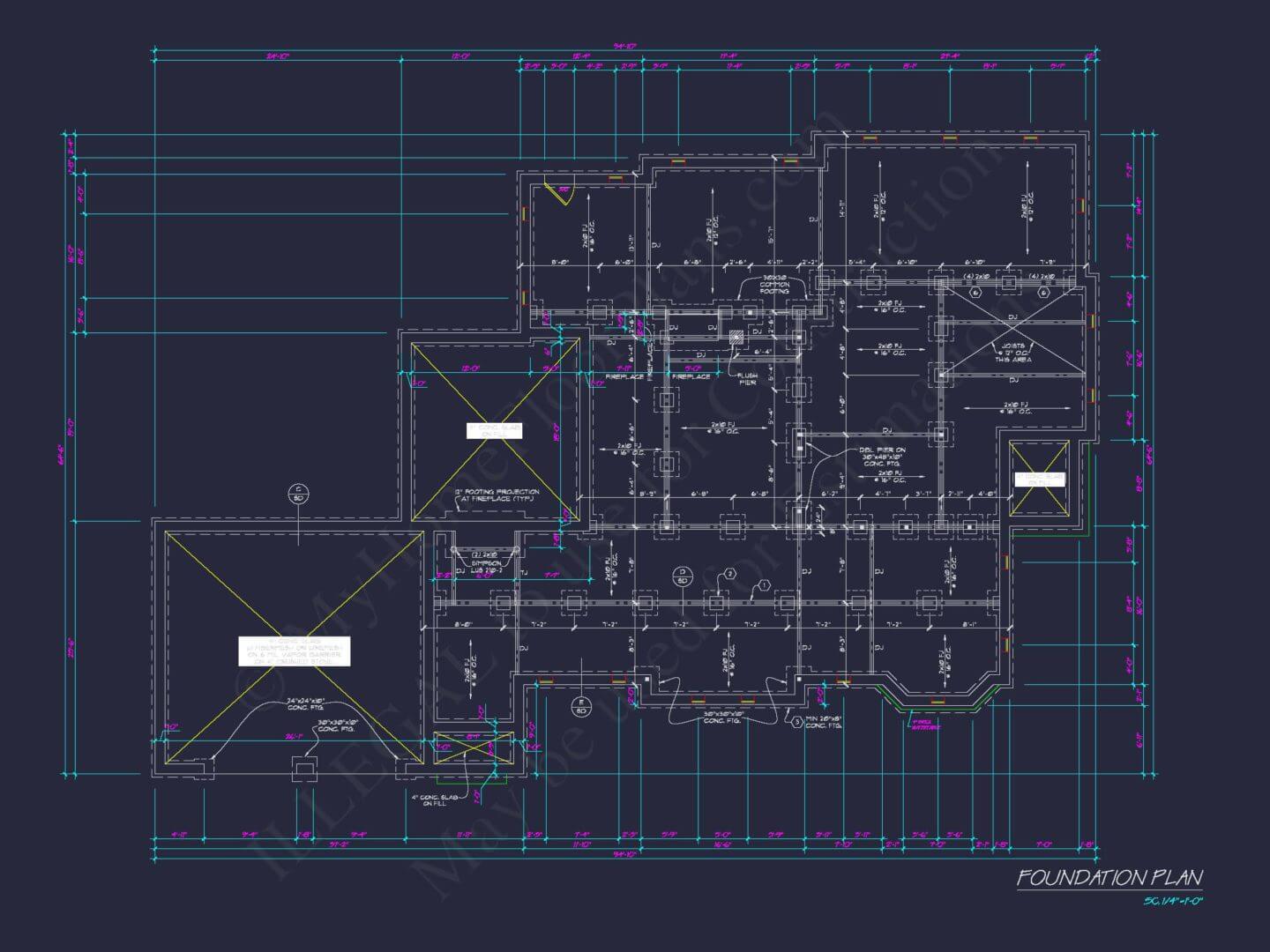Select the 'FLUSH PIER' label
1270x952 pixels.
click(x=747, y=379)
